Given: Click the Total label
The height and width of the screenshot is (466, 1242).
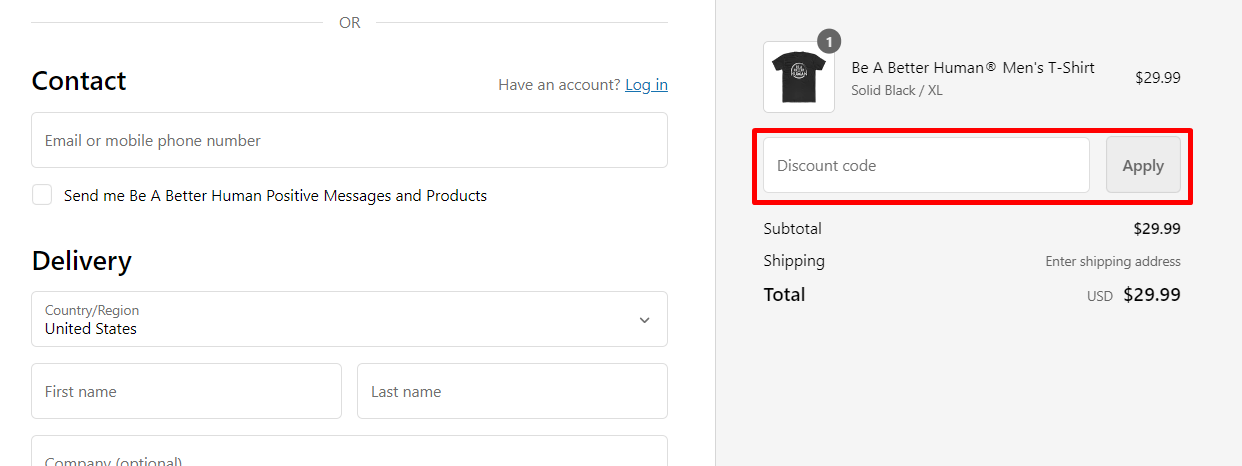Looking at the screenshot, I should [x=784, y=294].
